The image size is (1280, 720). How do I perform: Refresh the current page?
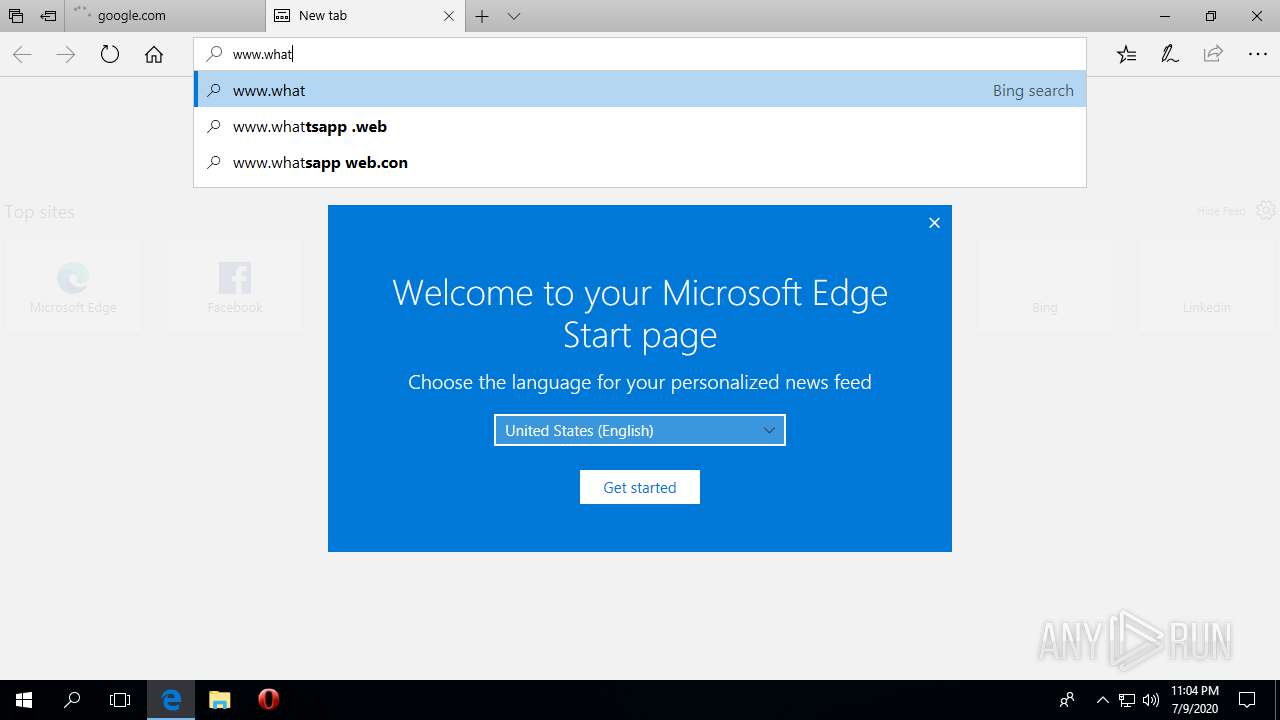coord(110,55)
